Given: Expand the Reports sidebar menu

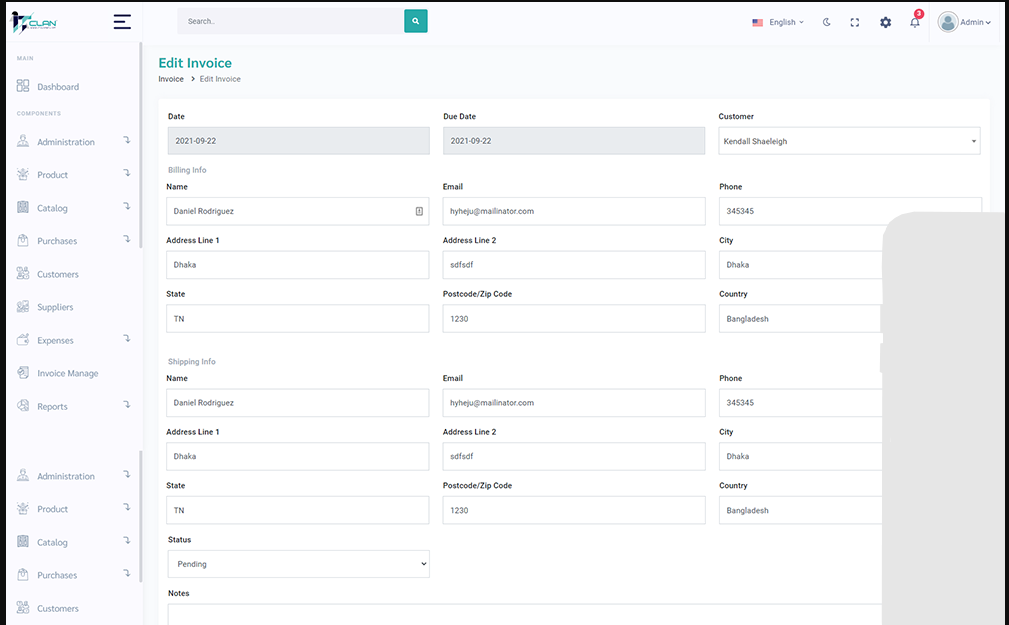Looking at the screenshot, I should [x=52, y=407].
